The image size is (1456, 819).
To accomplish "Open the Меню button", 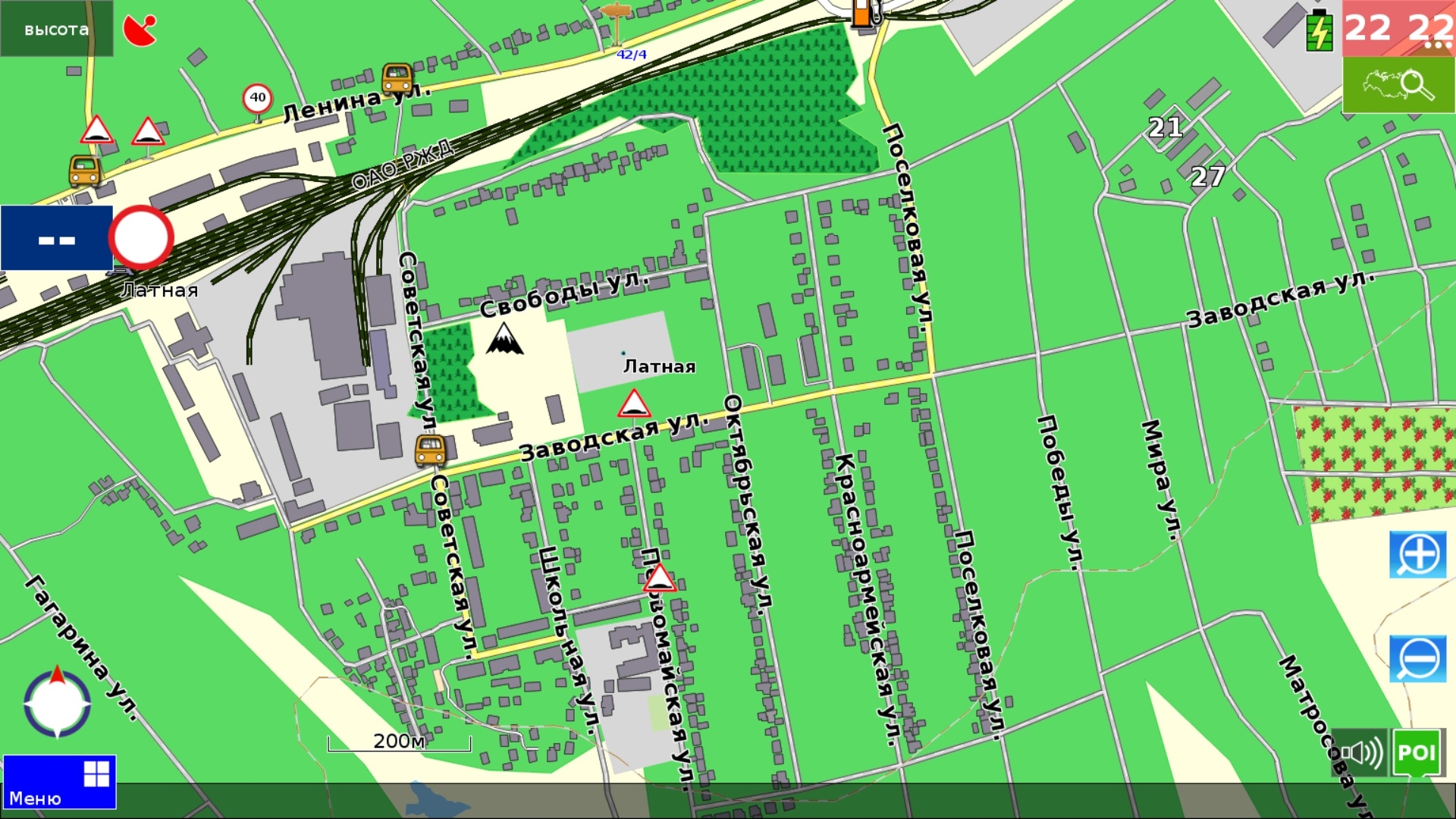I will 59,782.
